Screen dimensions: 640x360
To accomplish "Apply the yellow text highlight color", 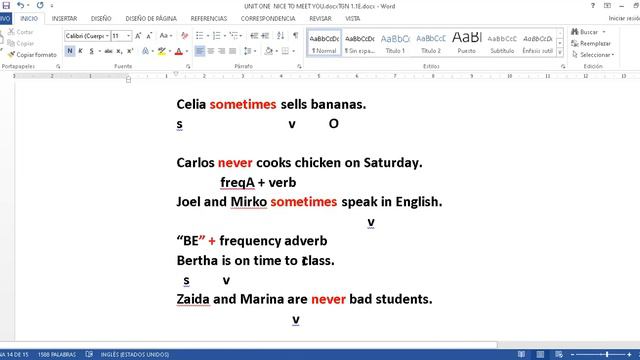I will (162, 51).
